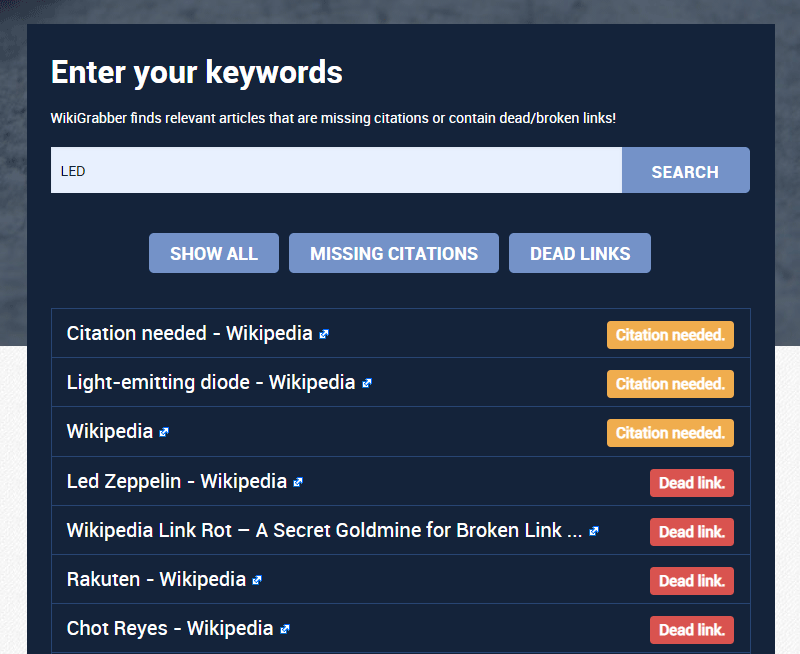Click external link icon beside Wikipedia Link Rot
The image size is (800, 654).
[x=594, y=531]
